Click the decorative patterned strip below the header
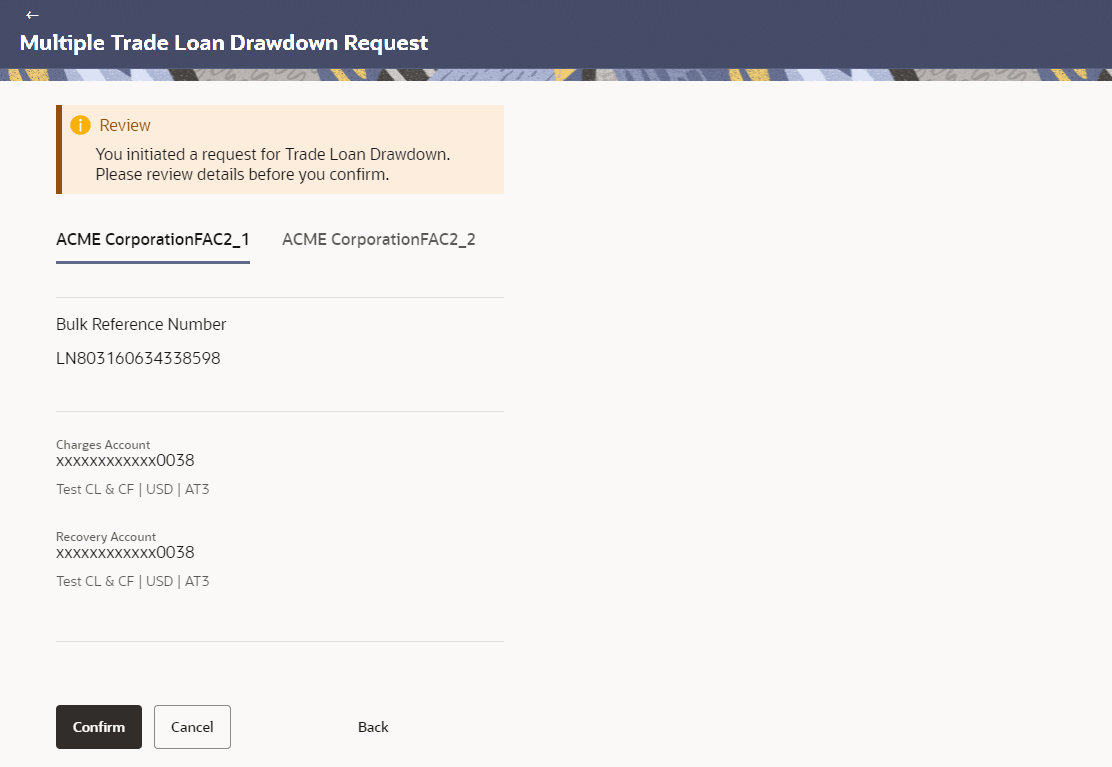 pos(556,75)
